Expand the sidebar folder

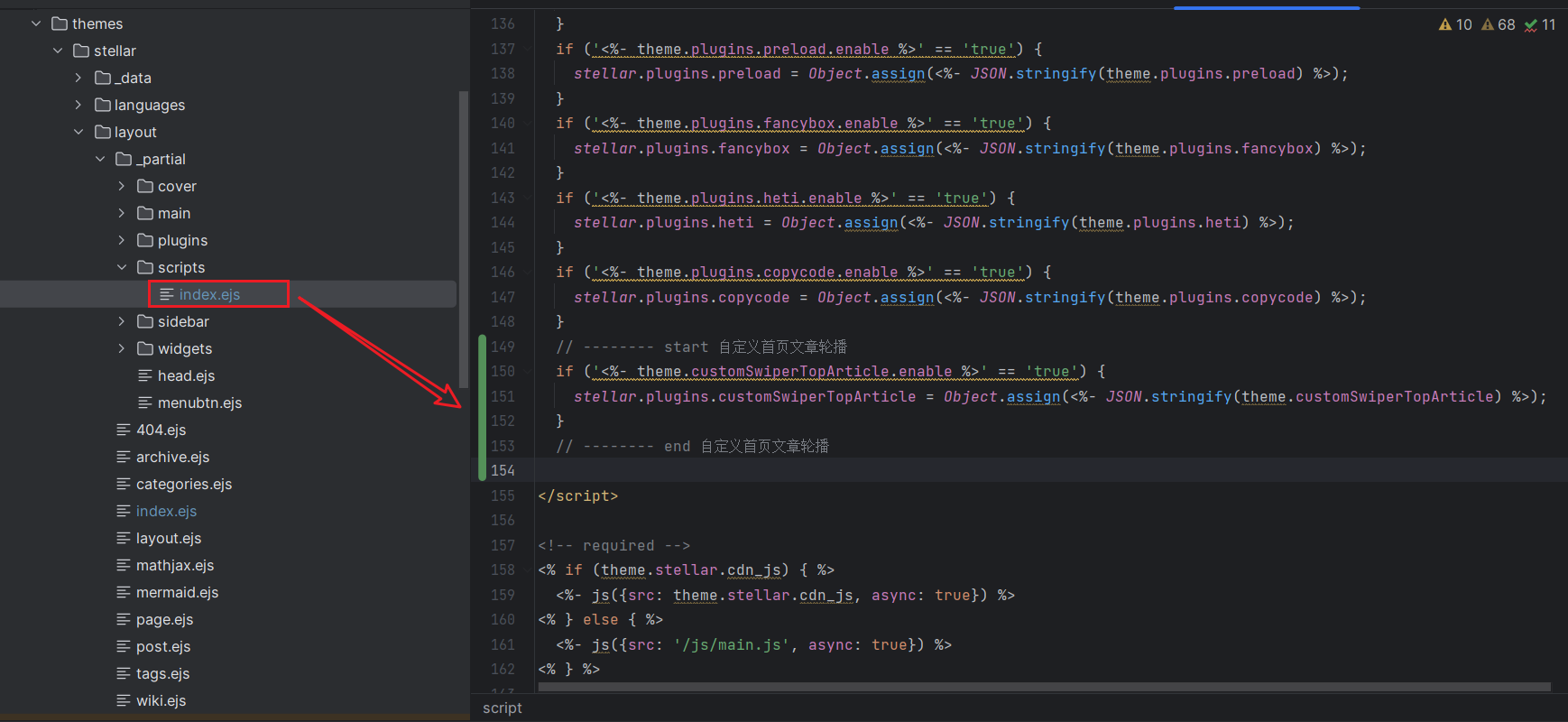point(122,321)
